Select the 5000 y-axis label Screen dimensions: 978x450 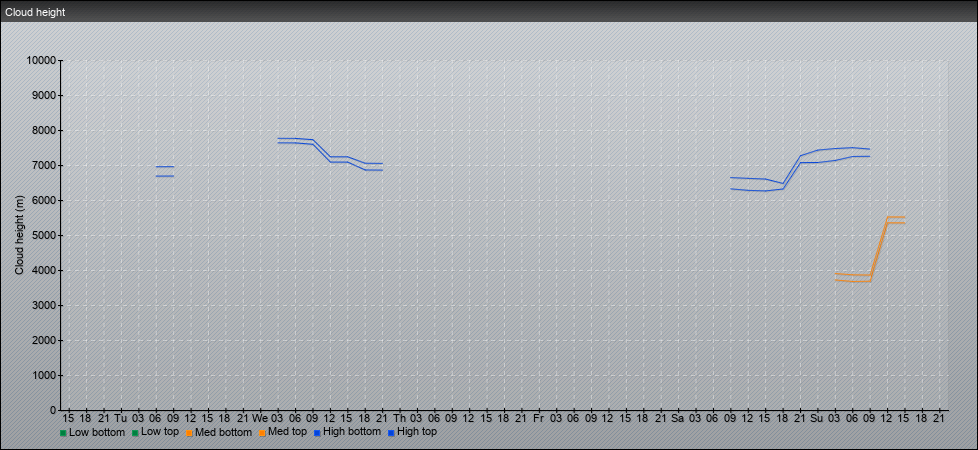44,235
